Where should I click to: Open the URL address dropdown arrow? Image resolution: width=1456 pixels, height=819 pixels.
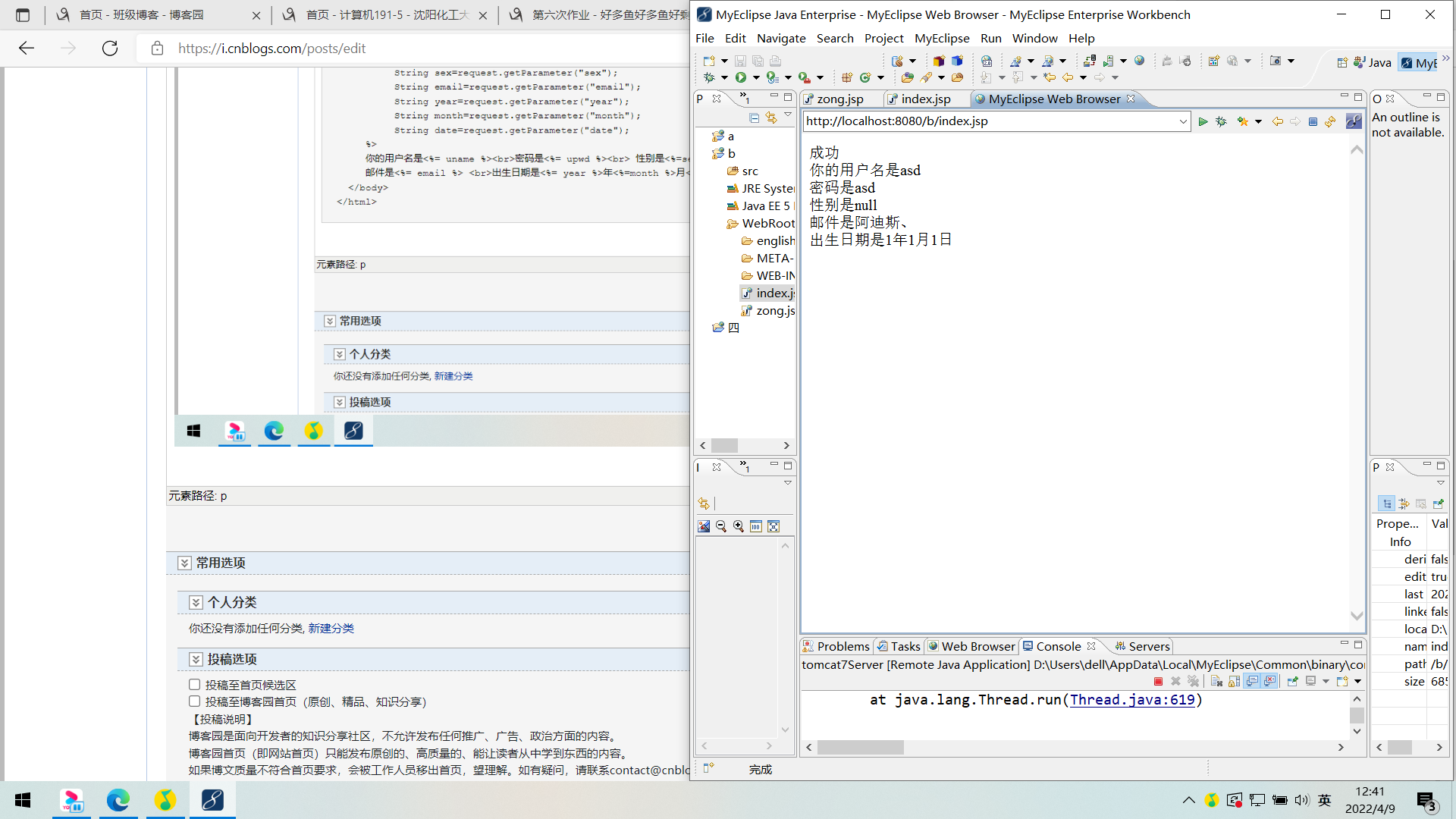point(1183,121)
